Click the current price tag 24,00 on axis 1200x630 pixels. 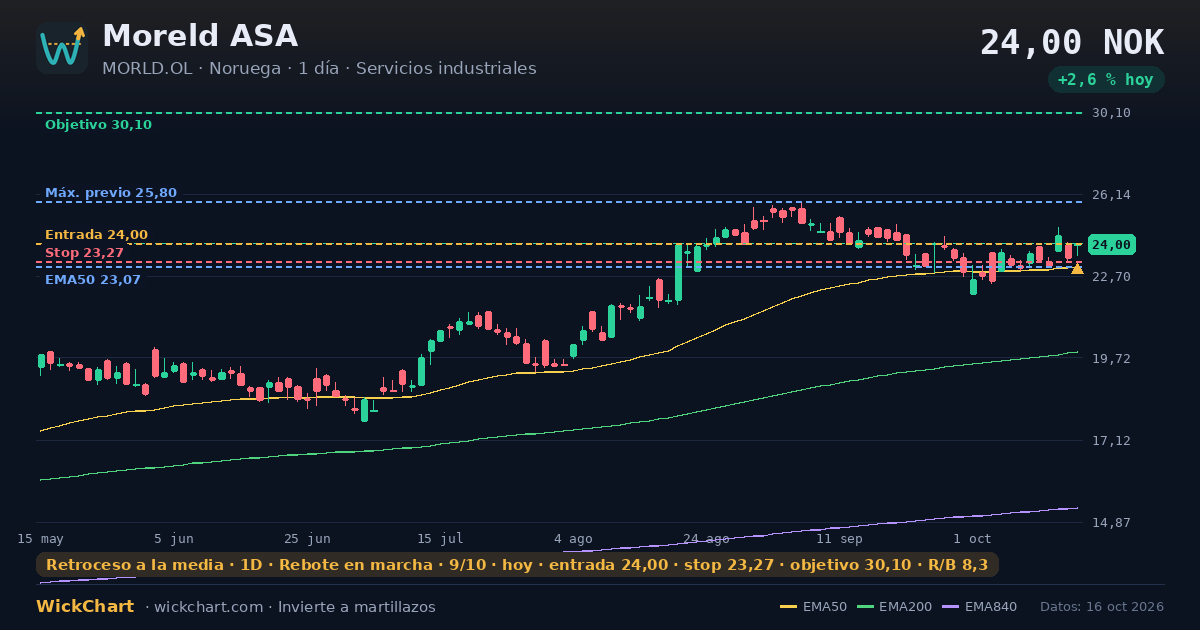pyautogui.click(x=1111, y=245)
